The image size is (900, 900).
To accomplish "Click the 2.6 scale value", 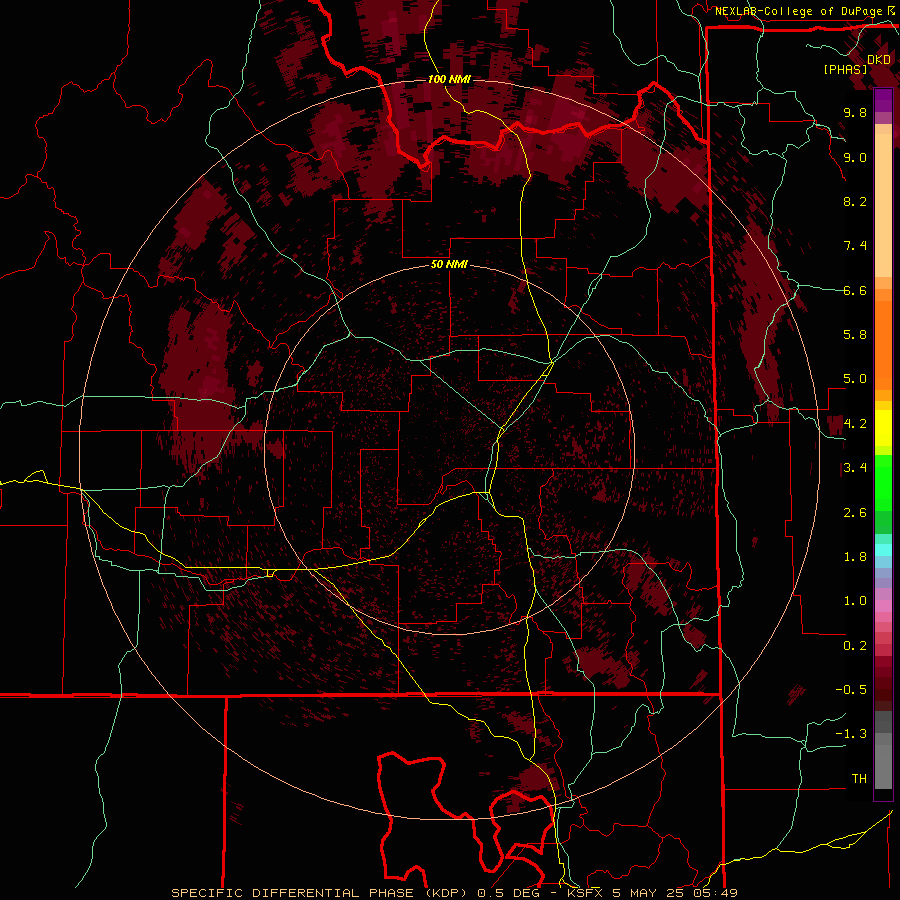I will click(855, 513).
